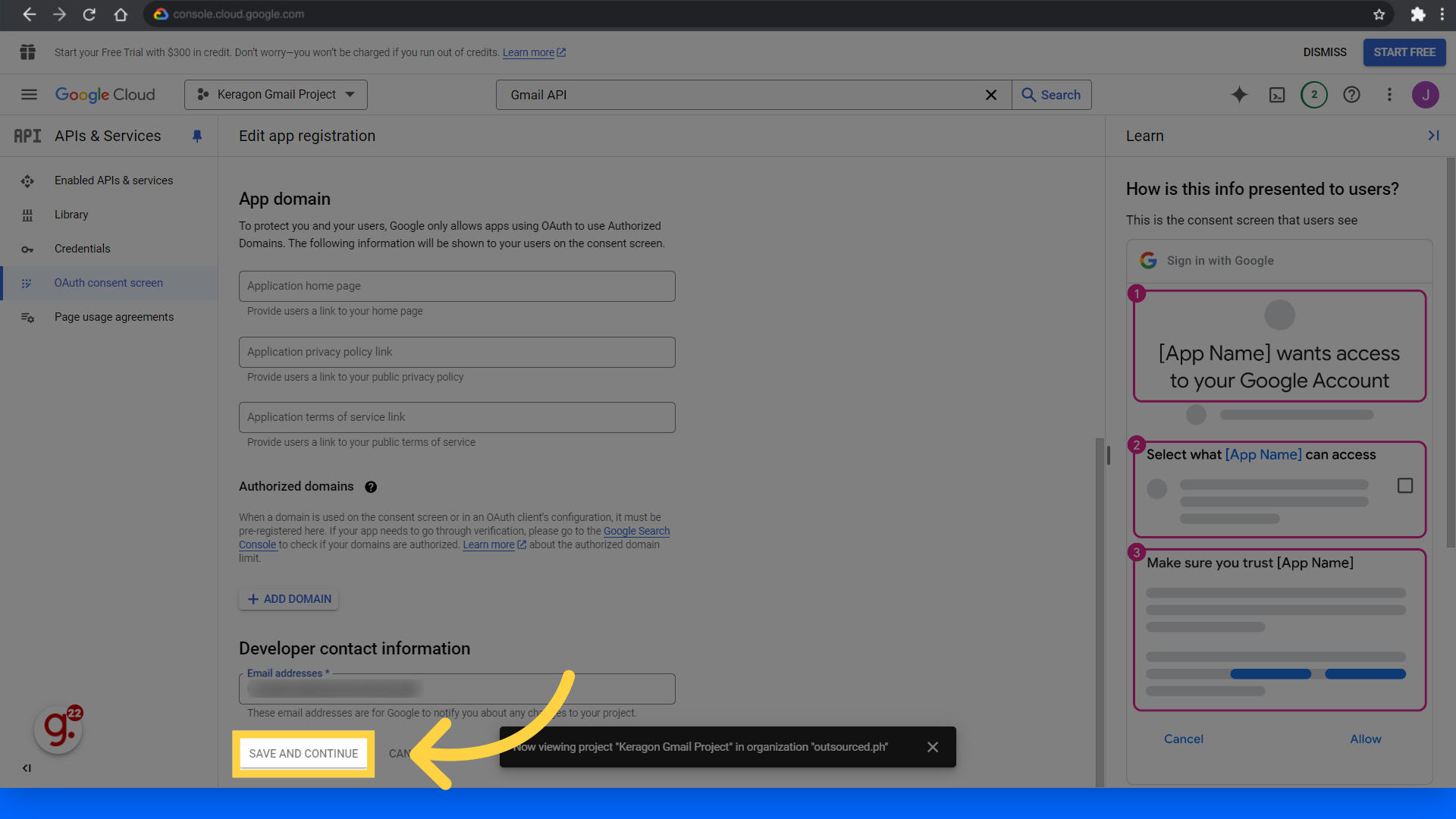Viewport: 1456px width, 819px height.
Task: Open the Keragon Gmail Project selector
Action: point(276,95)
